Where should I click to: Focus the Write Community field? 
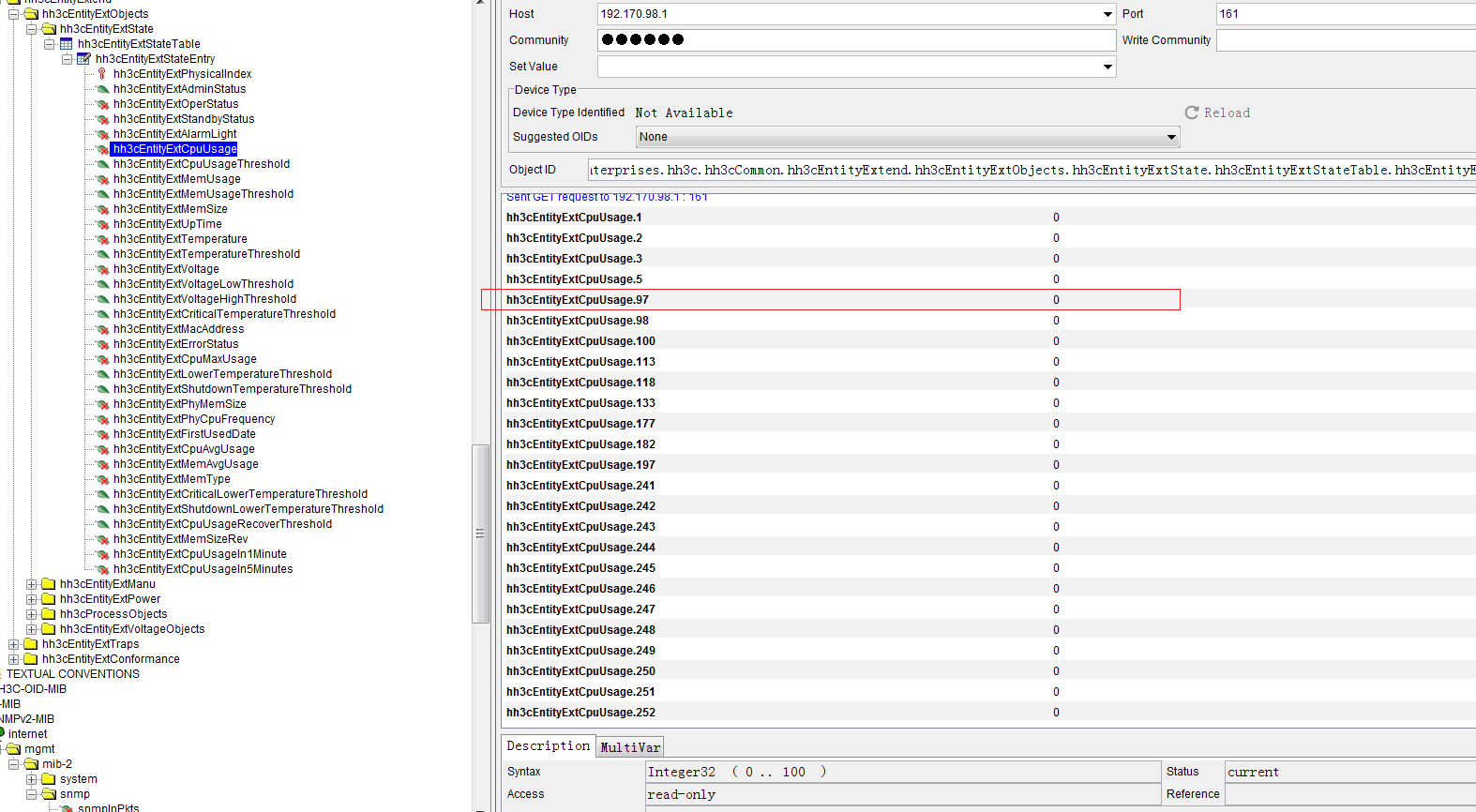(1346, 40)
